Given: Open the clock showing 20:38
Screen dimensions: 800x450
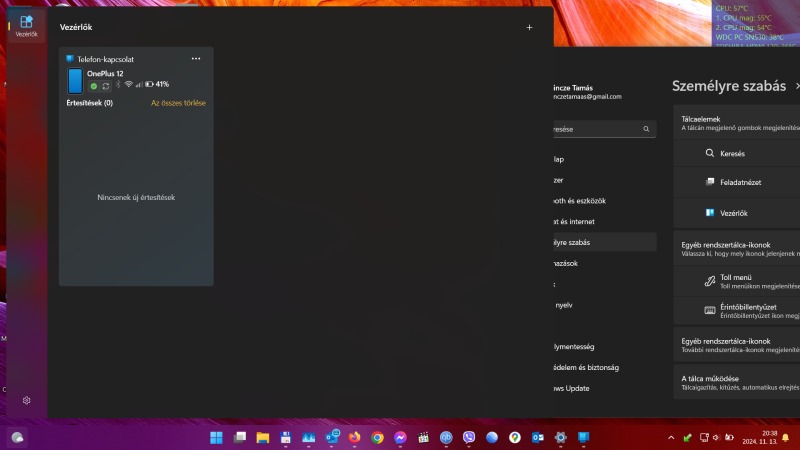Looking at the screenshot, I should click(760, 437).
